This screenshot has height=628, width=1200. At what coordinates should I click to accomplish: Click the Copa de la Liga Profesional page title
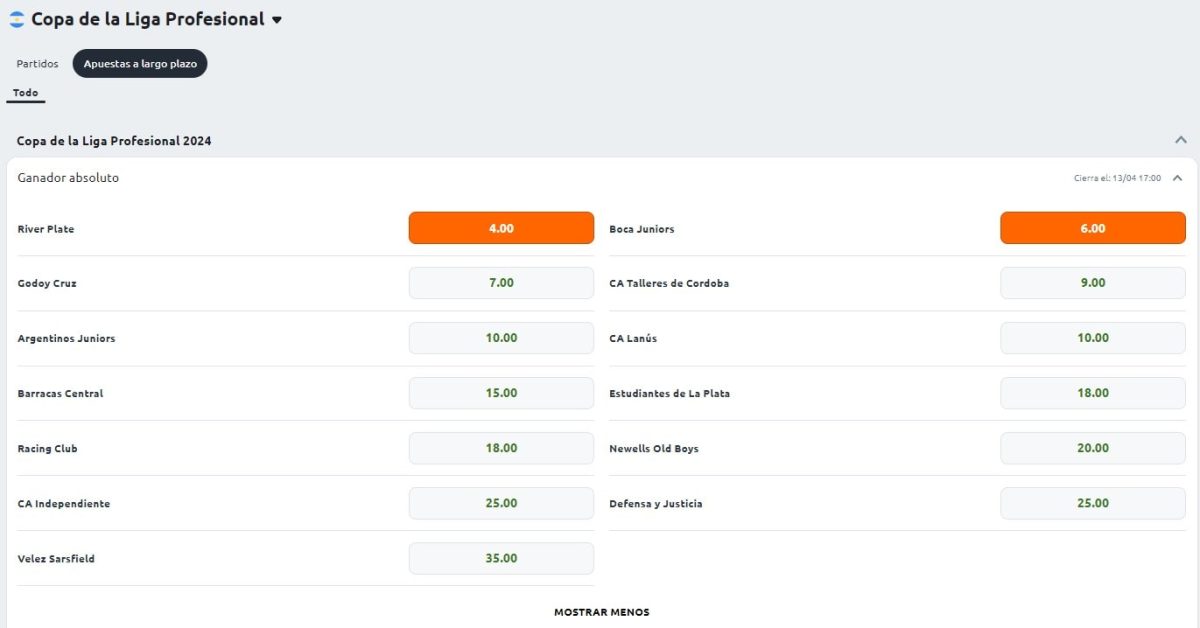point(148,19)
